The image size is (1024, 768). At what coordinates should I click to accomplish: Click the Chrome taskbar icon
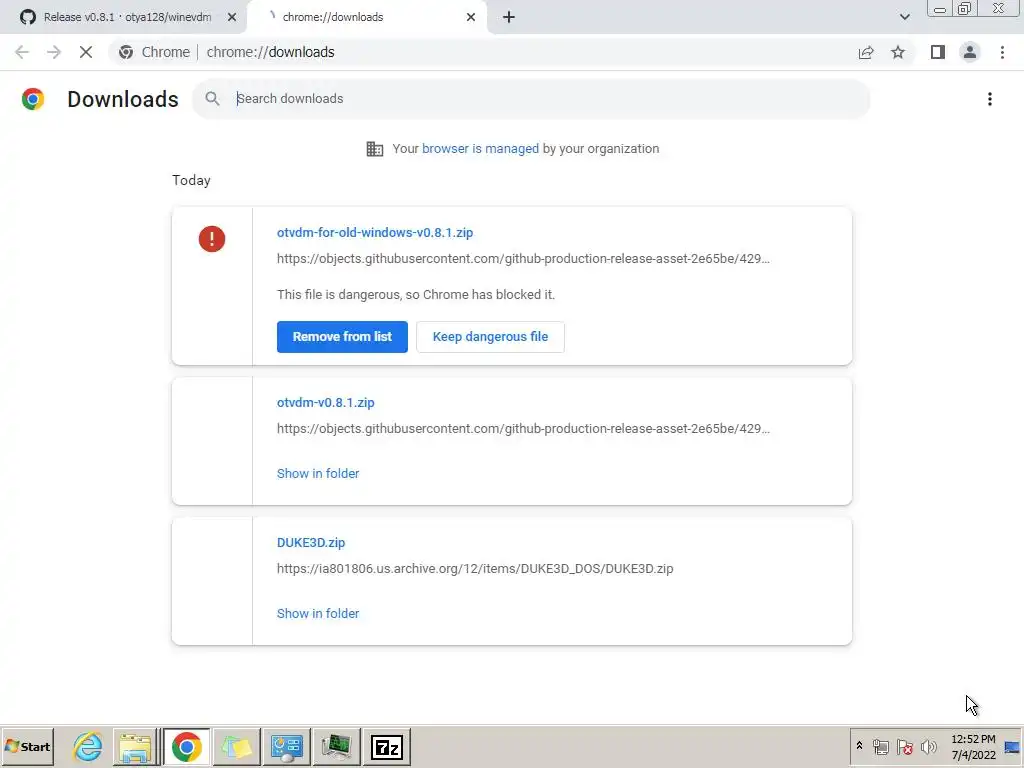coord(186,746)
